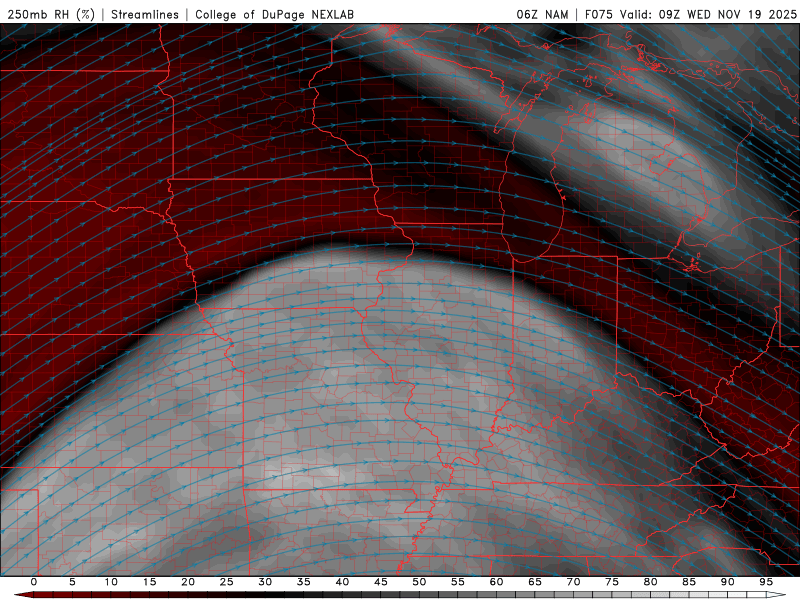Click the 35 value on the color scale
This screenshot has height=600, width=800.
point(304,582)
